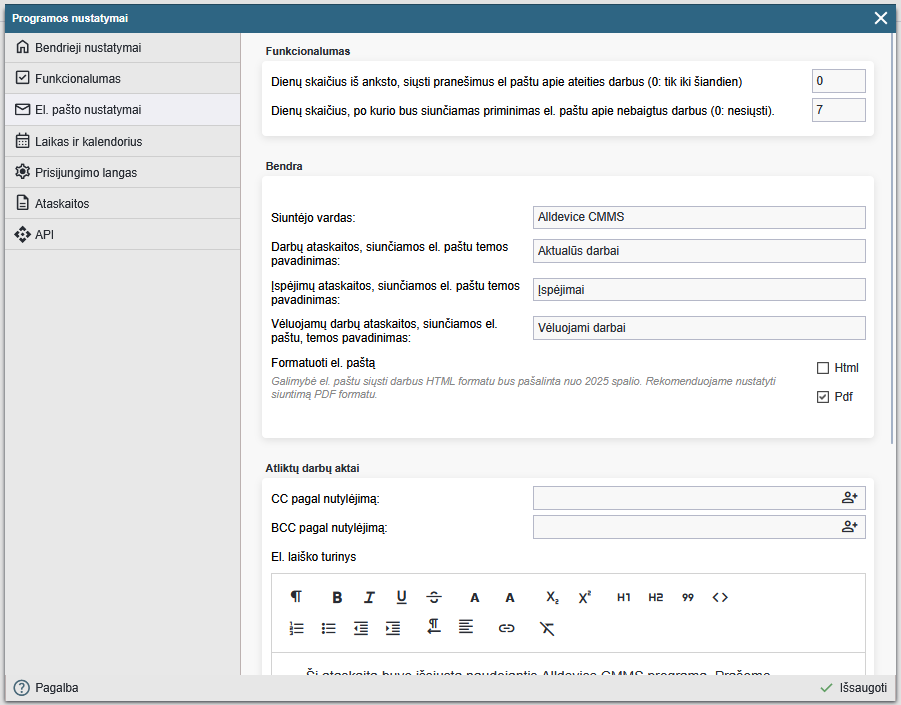Create a numbered list in the editor

point(297,628)
